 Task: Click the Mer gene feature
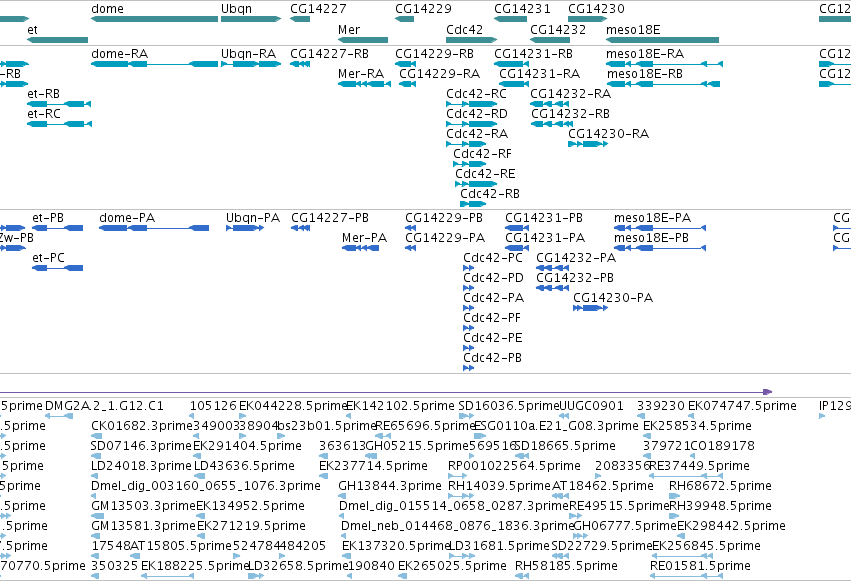(363, 40)
